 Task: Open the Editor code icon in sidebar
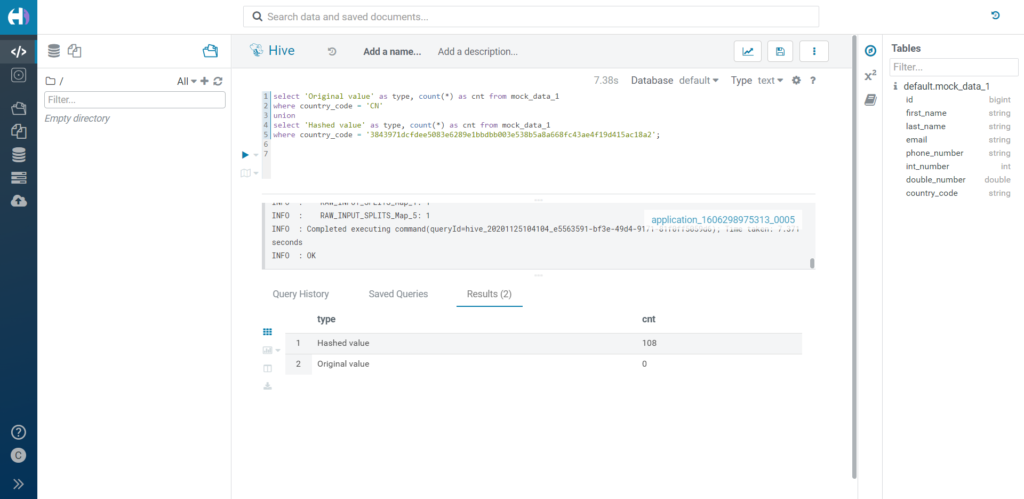click(18, 52)
